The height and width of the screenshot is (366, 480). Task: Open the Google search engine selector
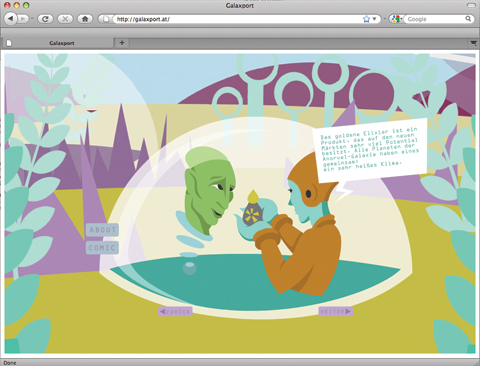pyautogui.click(x=396, y=19)
